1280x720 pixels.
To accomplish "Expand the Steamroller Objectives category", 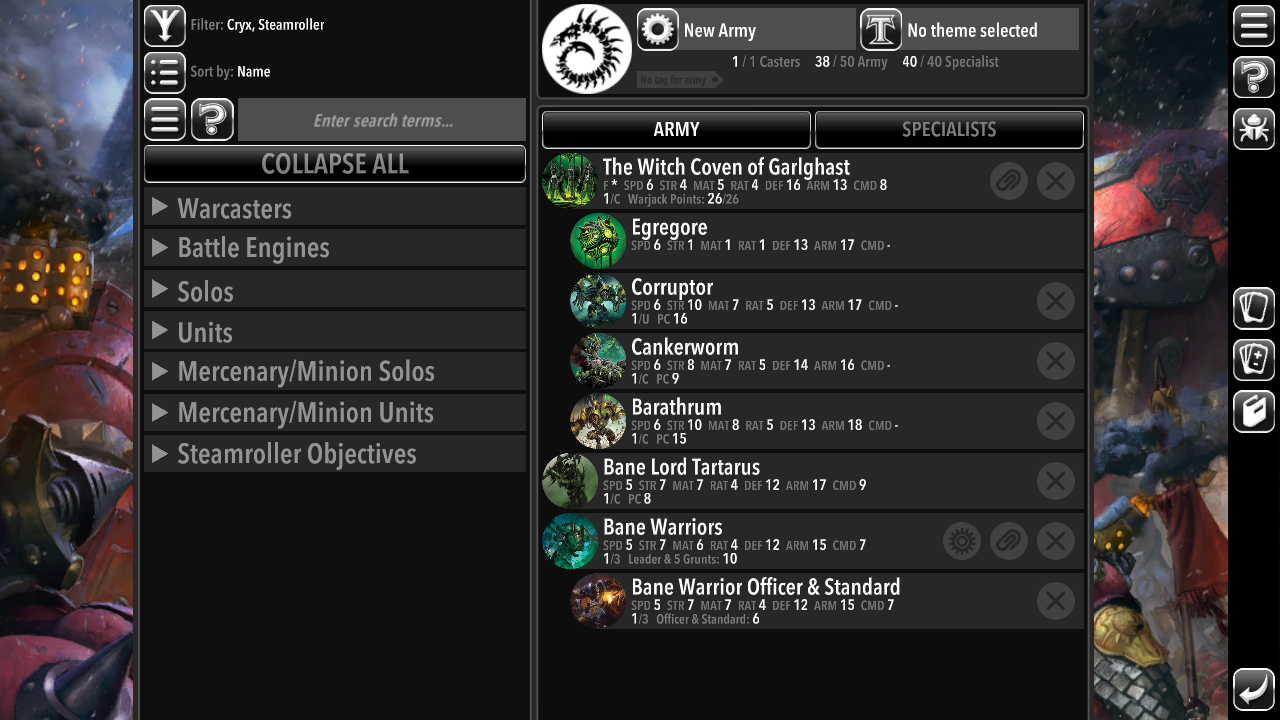I will coord(335,454).
